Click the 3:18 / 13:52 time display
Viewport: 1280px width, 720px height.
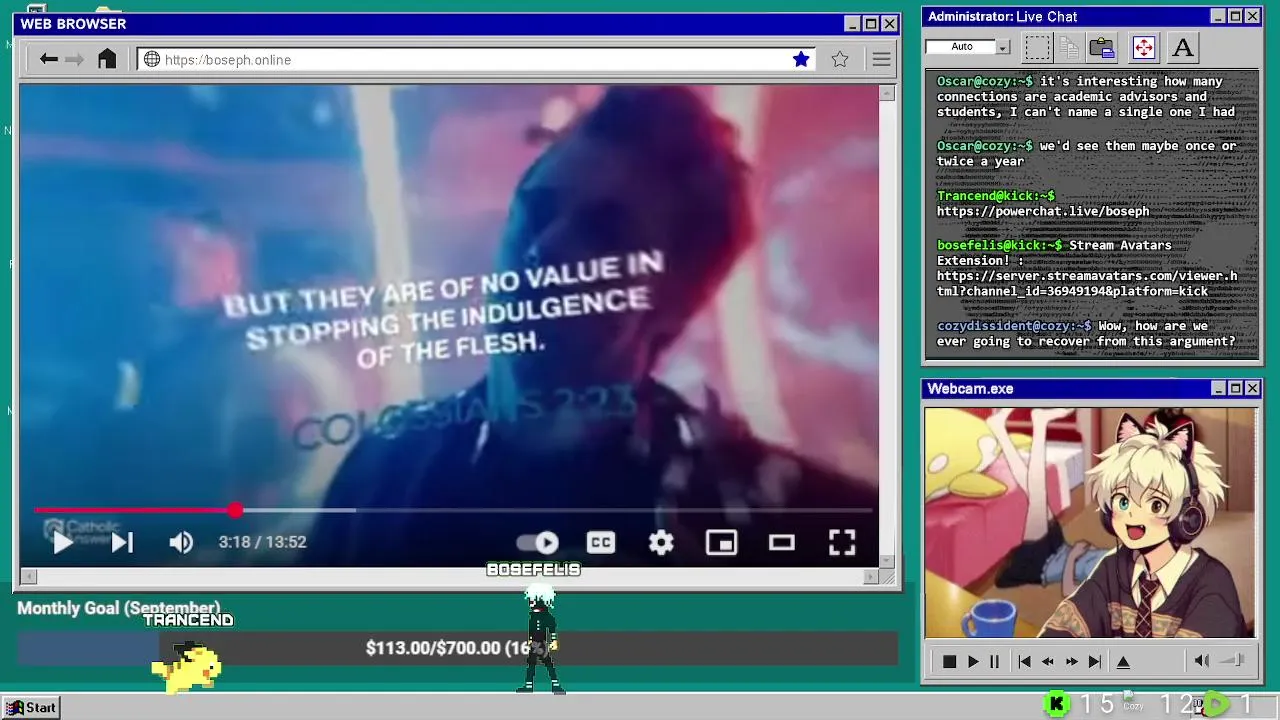click(x=262, y=542)
